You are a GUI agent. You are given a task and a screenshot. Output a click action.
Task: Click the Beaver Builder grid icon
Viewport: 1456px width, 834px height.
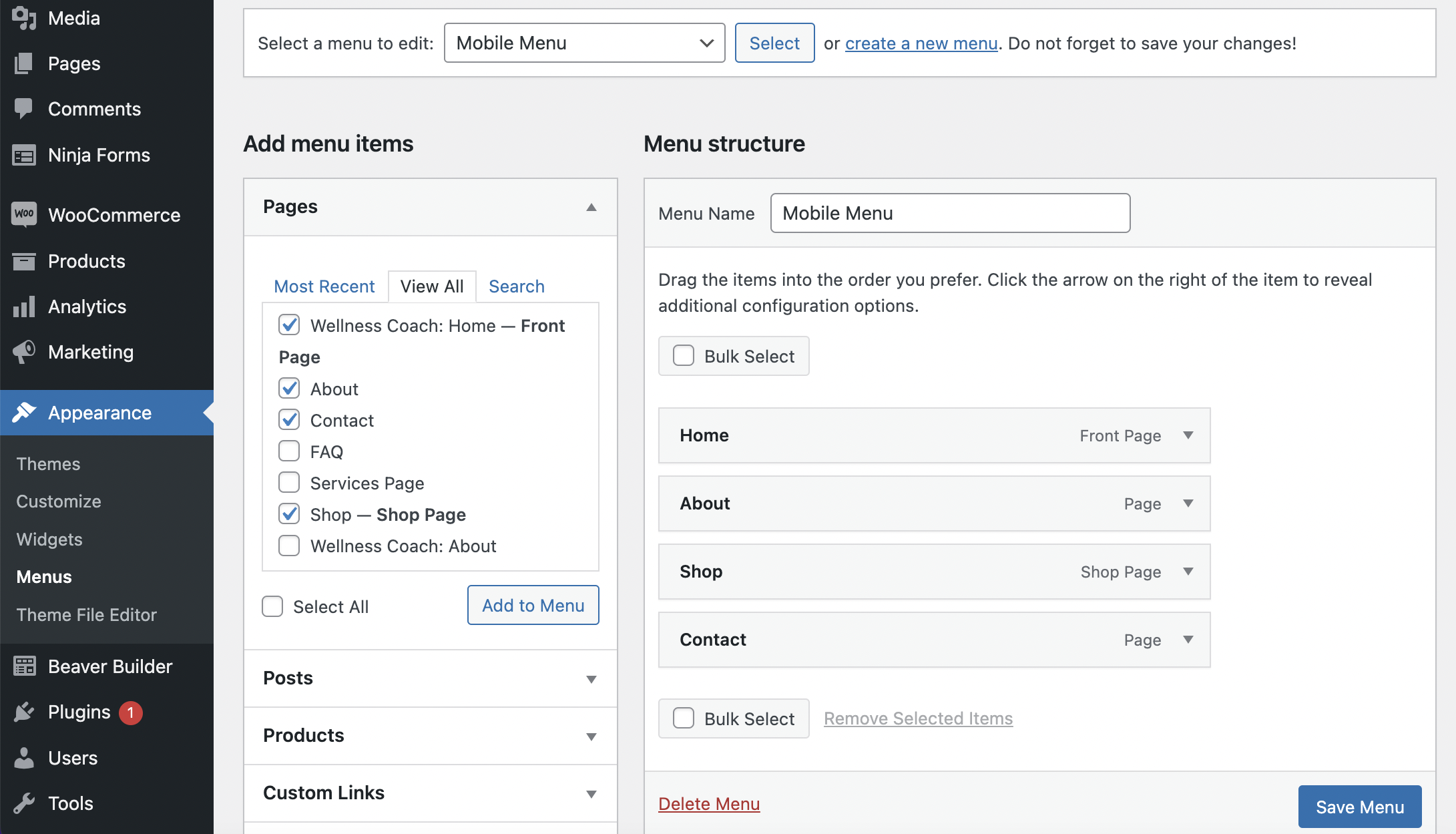24,666
